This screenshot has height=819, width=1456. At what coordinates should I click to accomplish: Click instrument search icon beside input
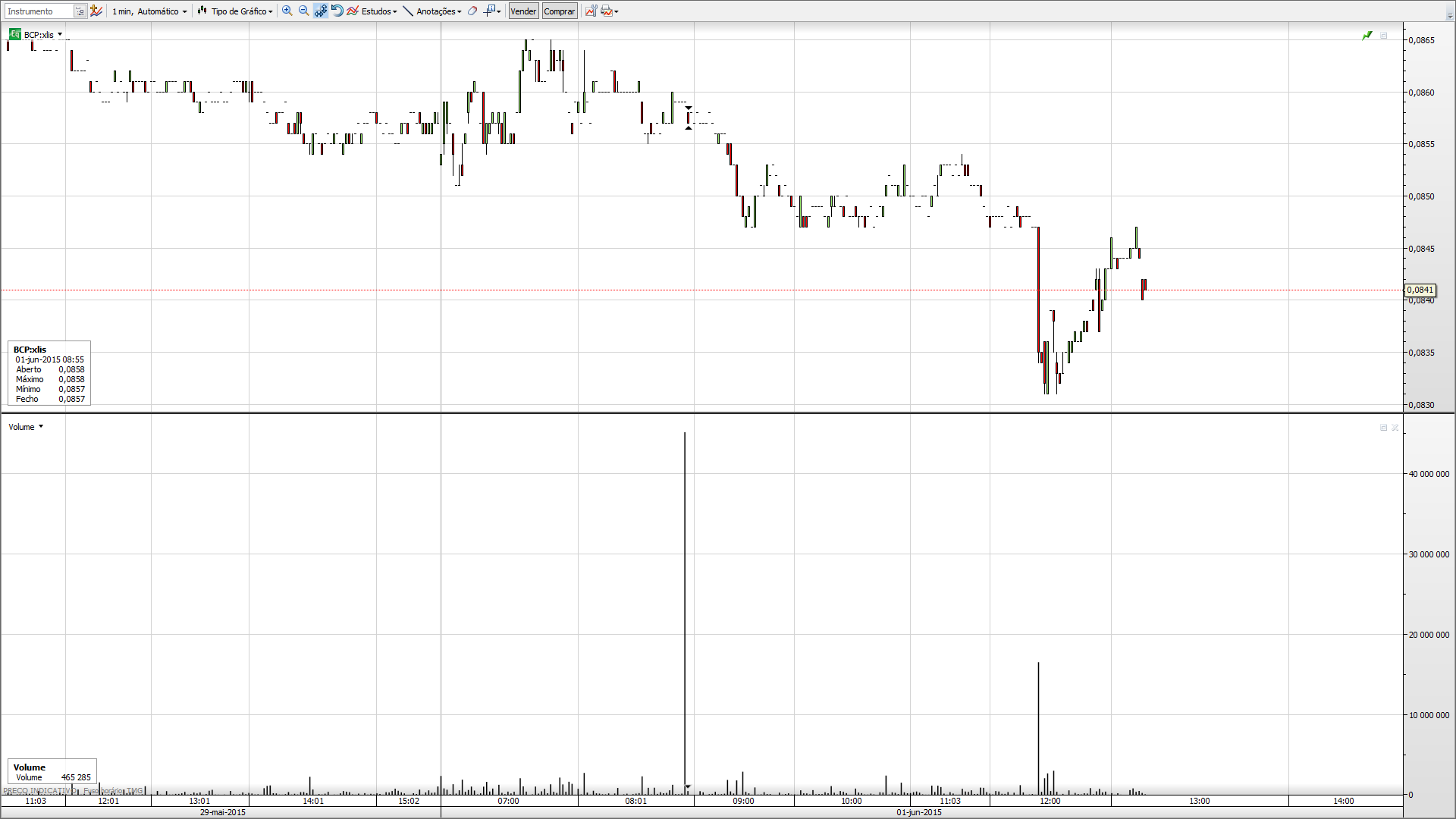(x=80, y=11)
